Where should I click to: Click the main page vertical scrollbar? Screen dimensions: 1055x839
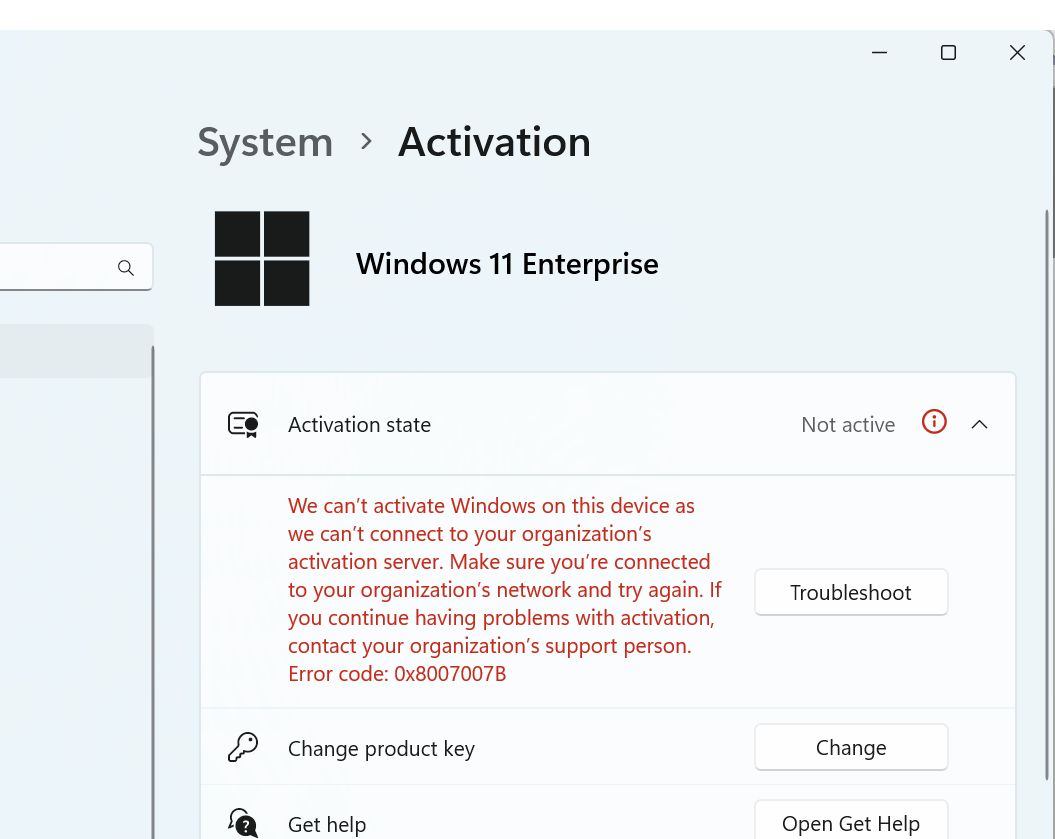(x=1048, y=495)
